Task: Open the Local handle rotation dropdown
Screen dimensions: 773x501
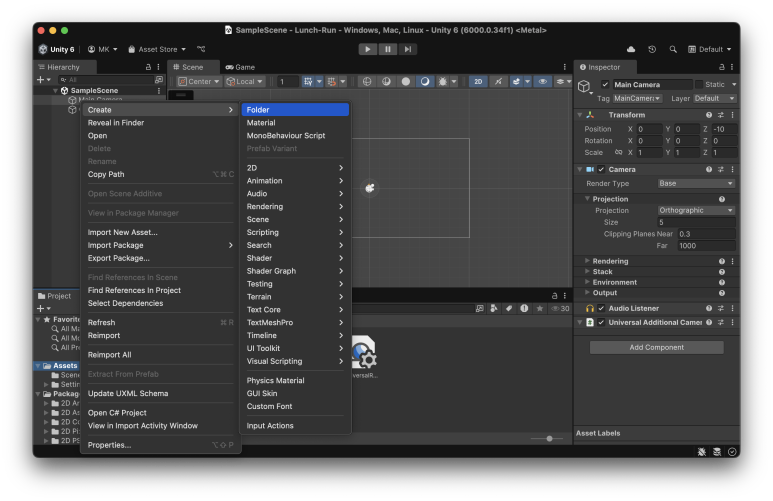Action: [x=244, y=81]
